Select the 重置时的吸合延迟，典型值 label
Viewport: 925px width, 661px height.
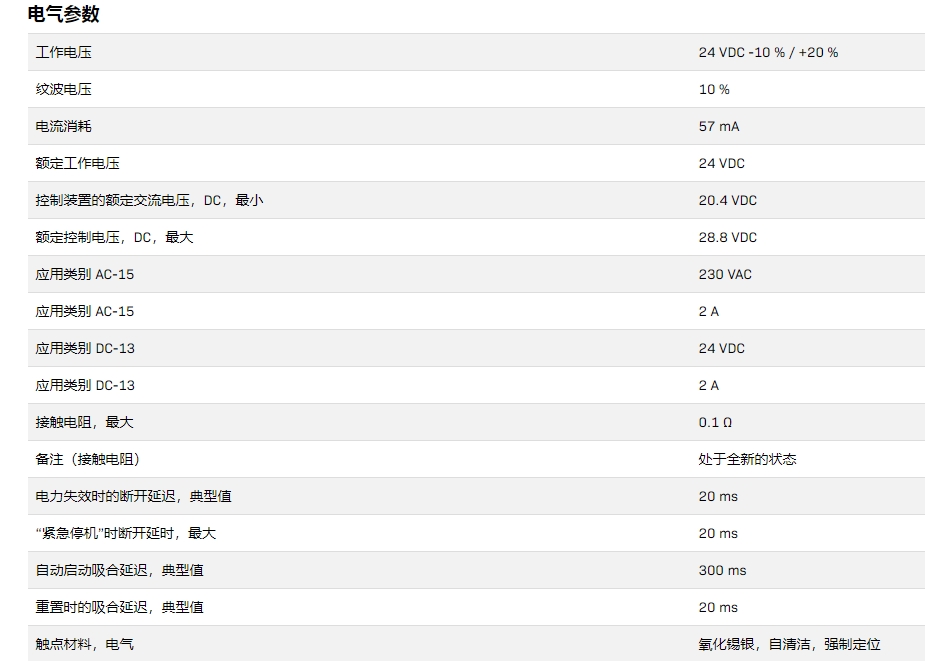coord(120,607)
